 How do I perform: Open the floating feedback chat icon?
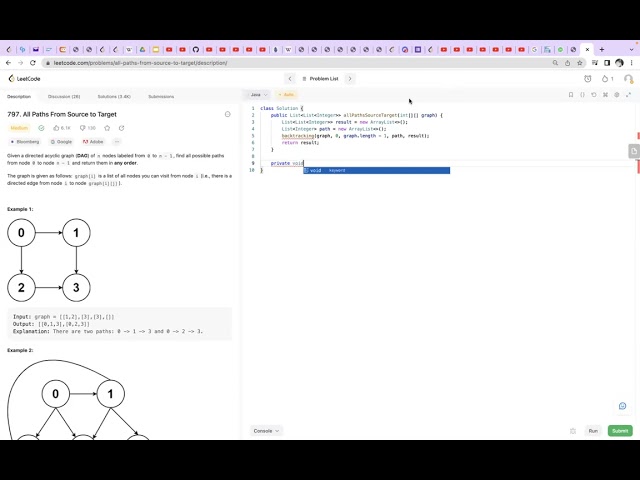coord(622,406)
